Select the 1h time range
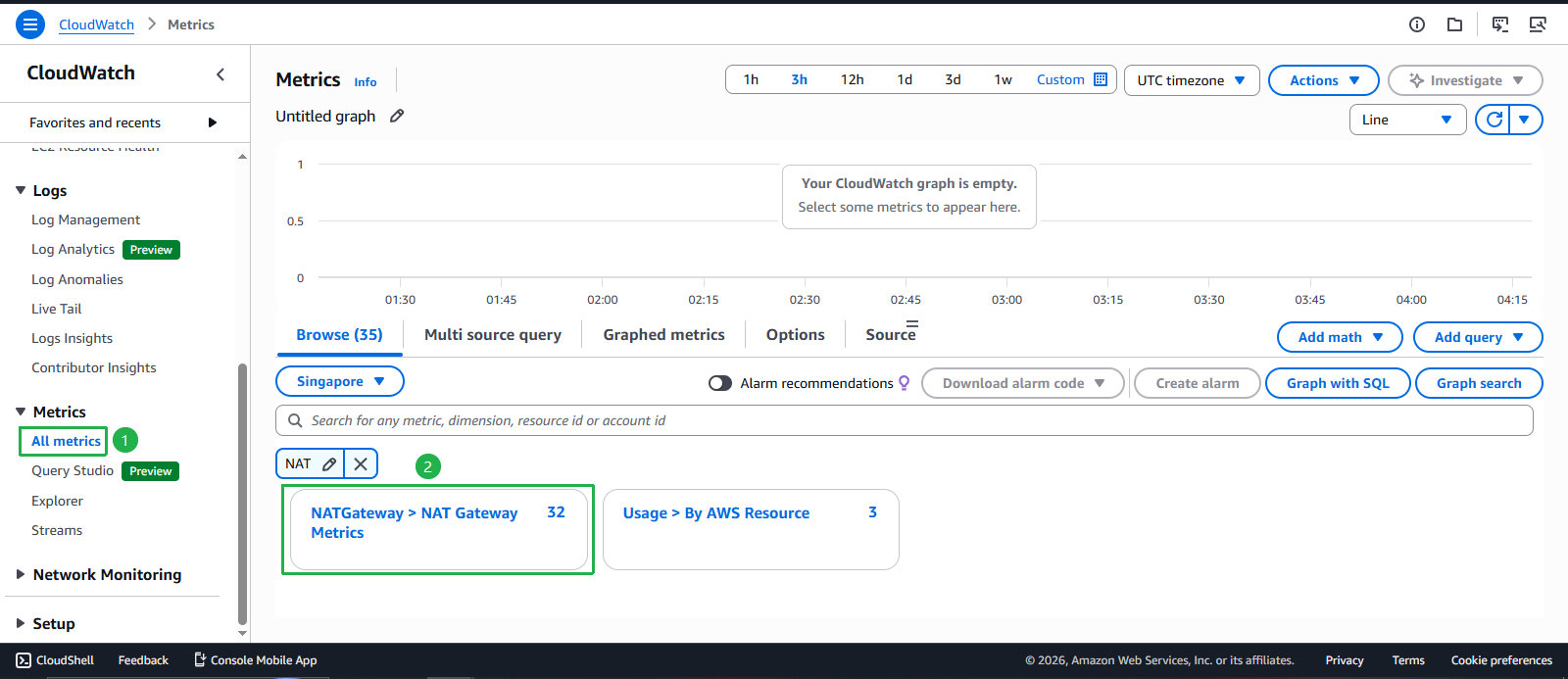Image resolution: width=1568 pixels, height=679 pixels. [751, 79]
